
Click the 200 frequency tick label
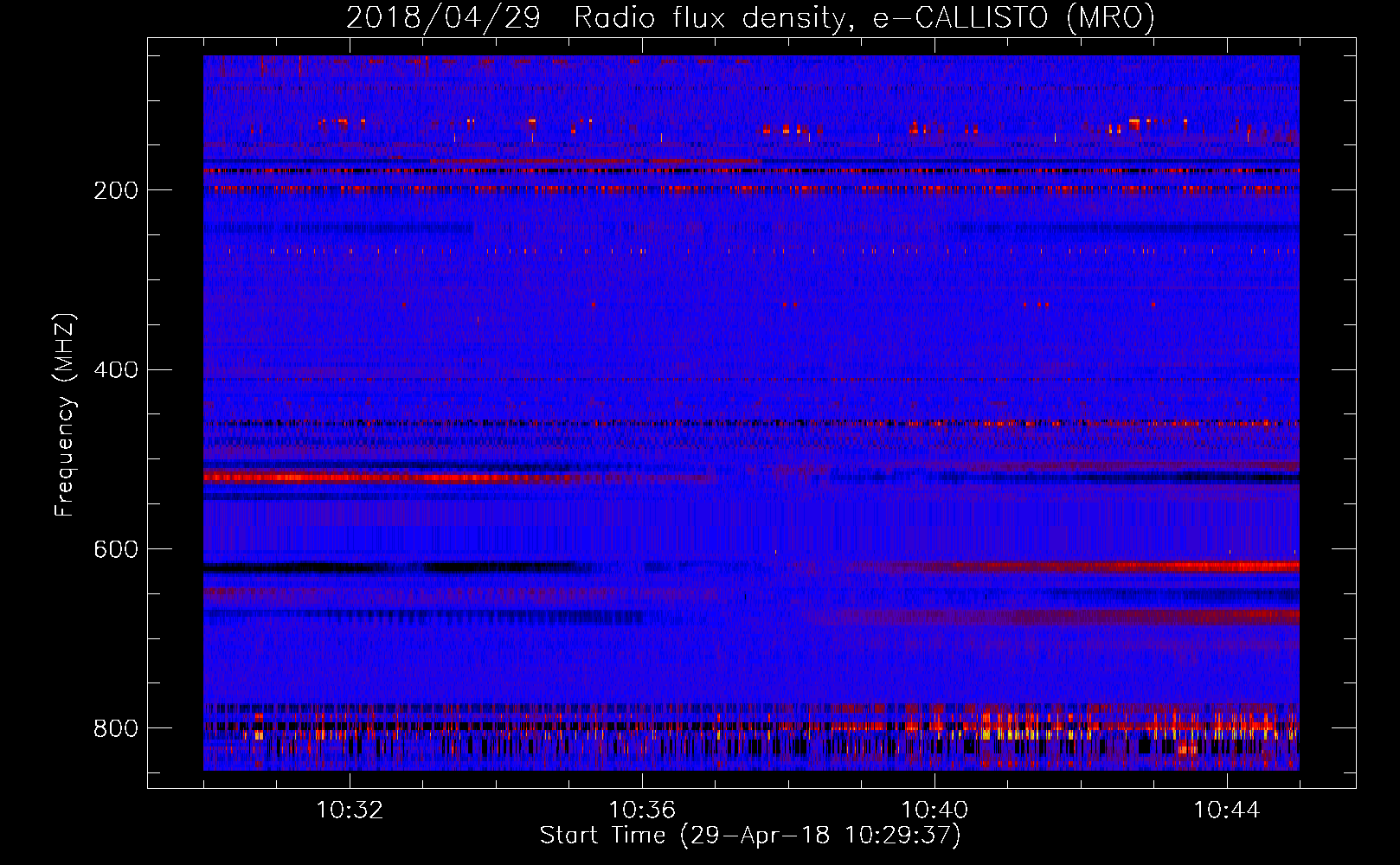point(116,190)
